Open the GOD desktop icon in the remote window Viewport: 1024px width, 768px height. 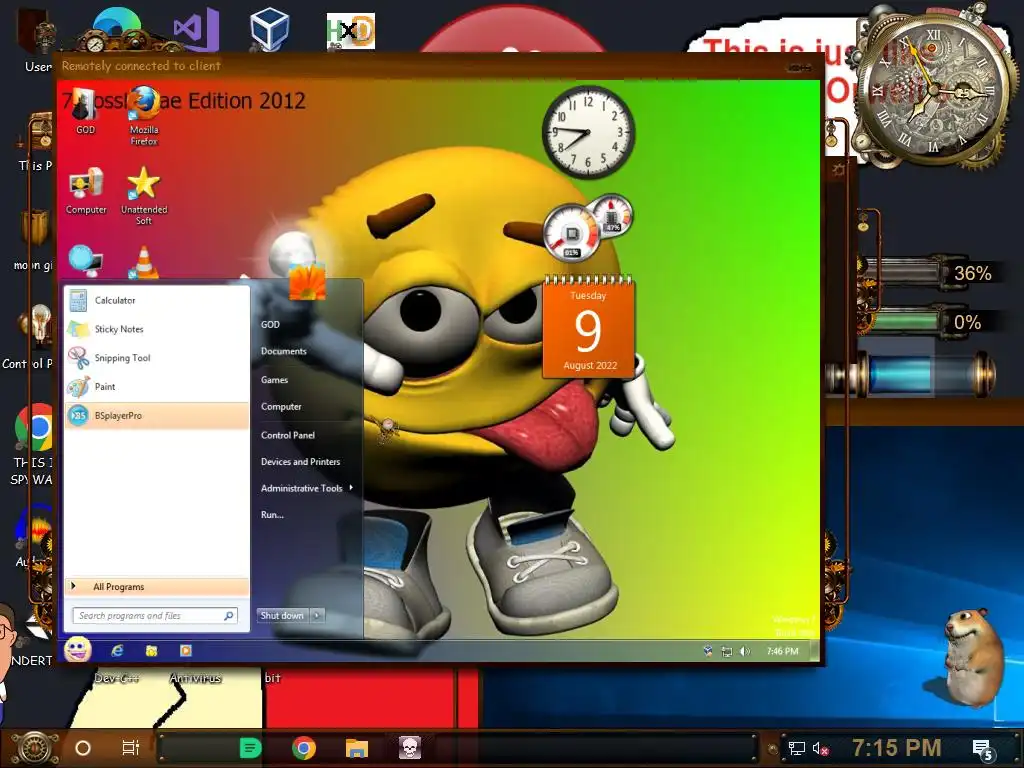tap(86, 111)
